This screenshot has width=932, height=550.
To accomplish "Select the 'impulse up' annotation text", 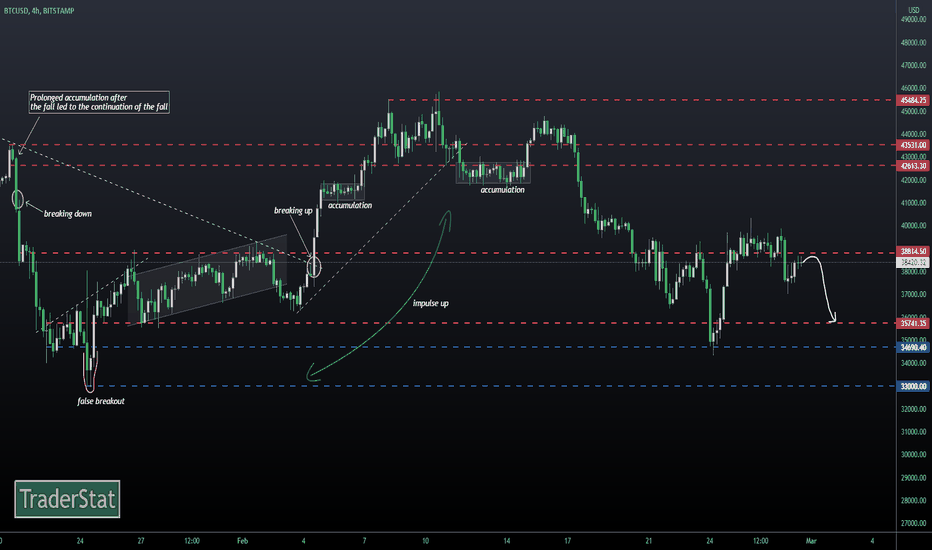I will [431, 303].
